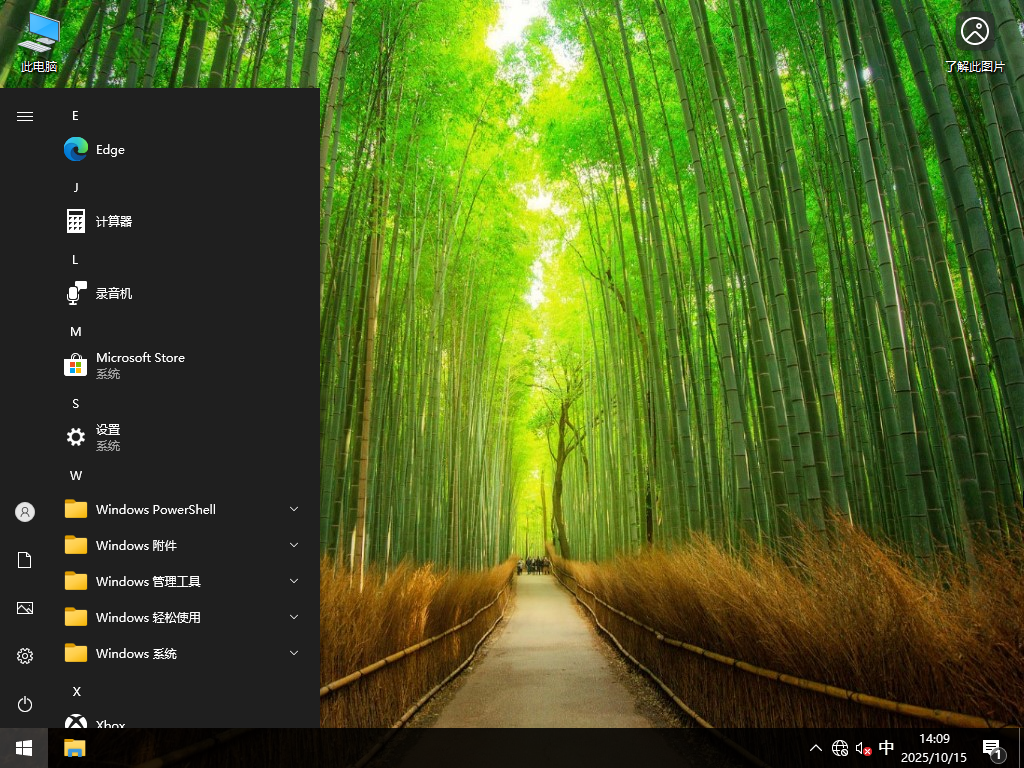Open the volume slider from the tray
The height and width of the screenshot is (768, 1024).
click(x=862, y=747)
